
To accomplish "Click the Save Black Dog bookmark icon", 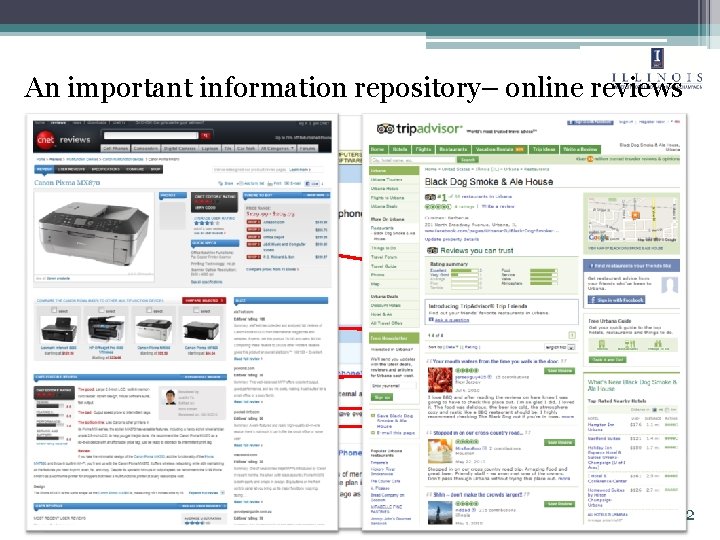I will 373,416.
